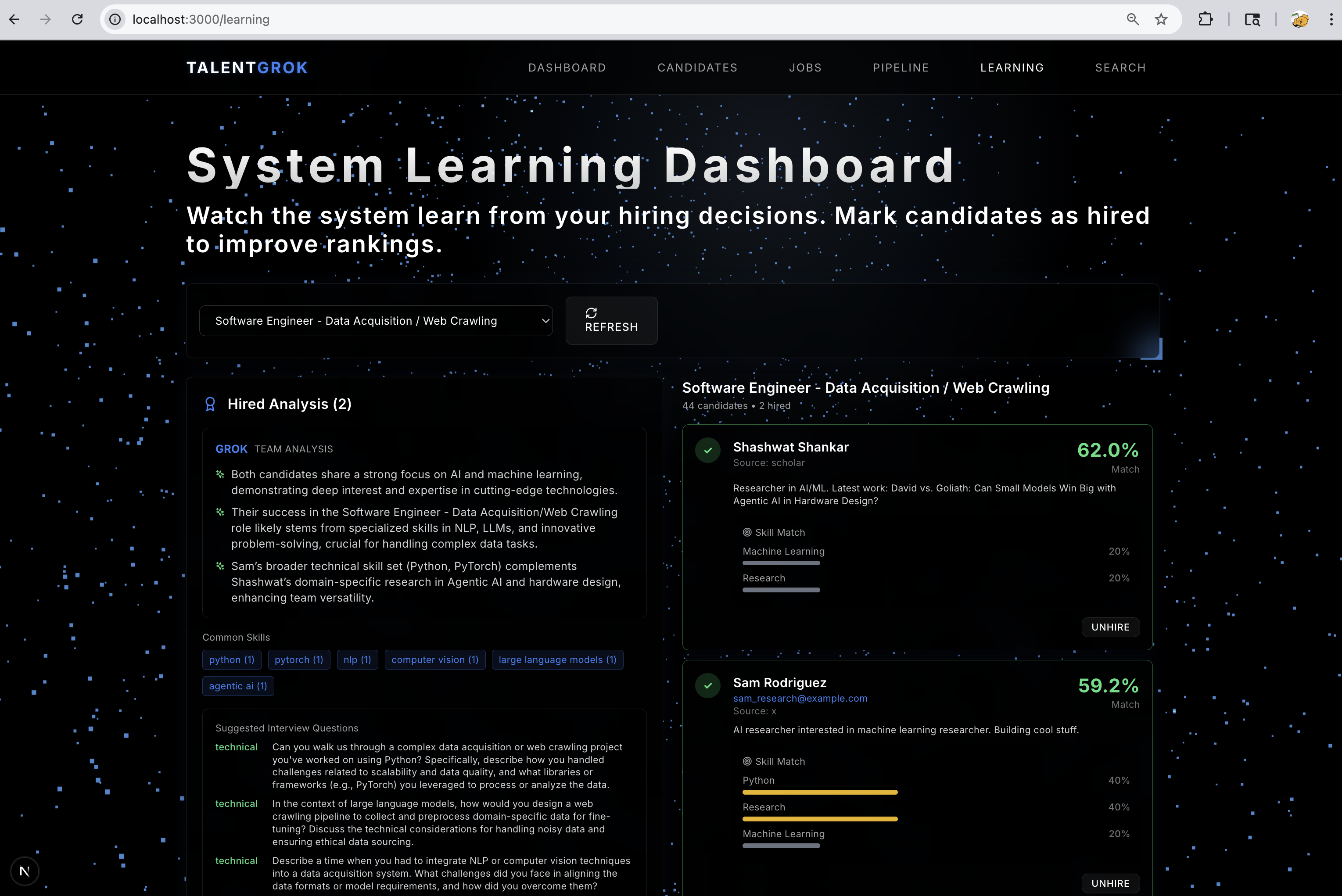Click Sam Rodriguez's green hired checkmark
The width and height of the screenshot is (1342, 896).
coord(707,685)
